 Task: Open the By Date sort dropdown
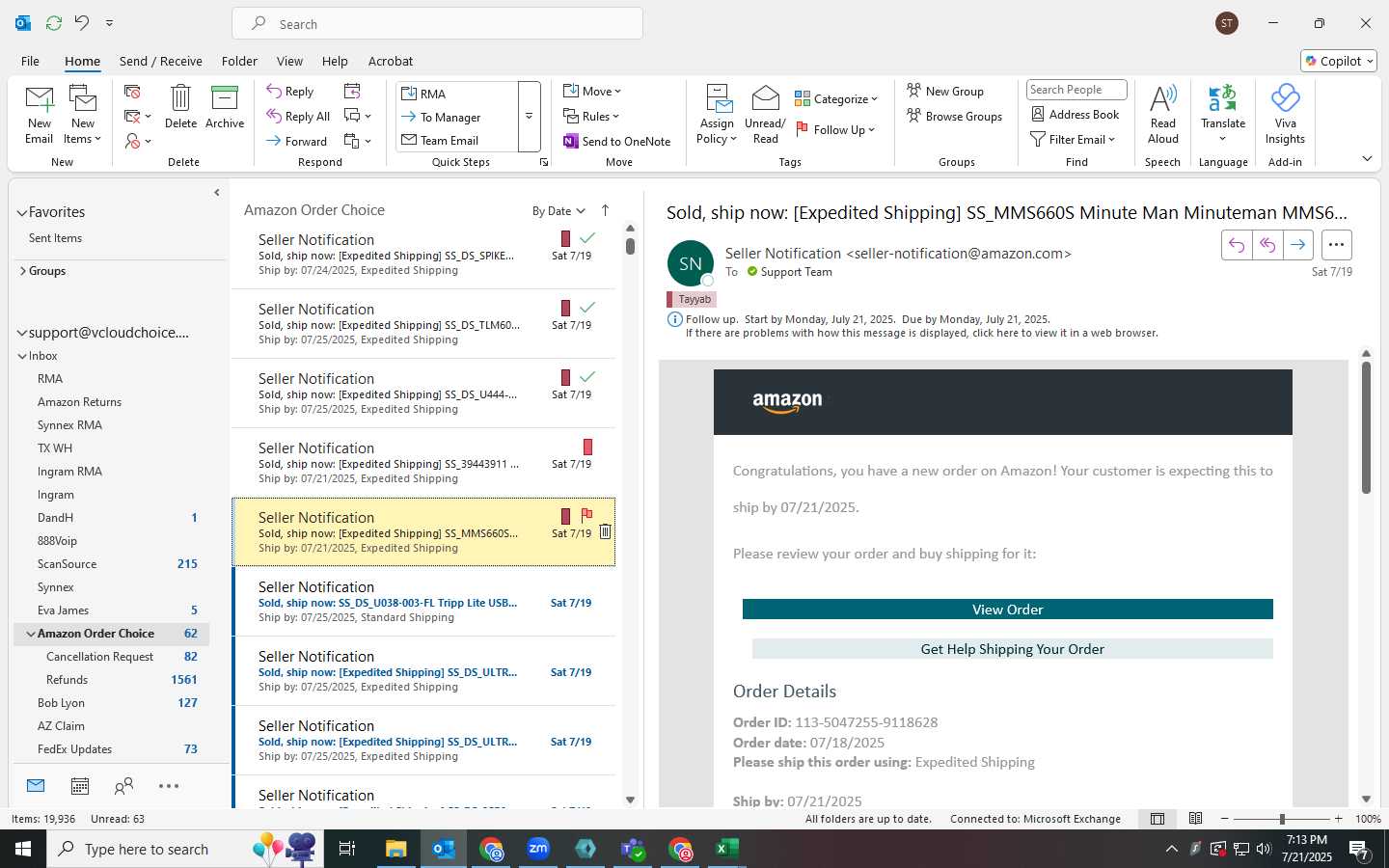(x=558, y=211)
